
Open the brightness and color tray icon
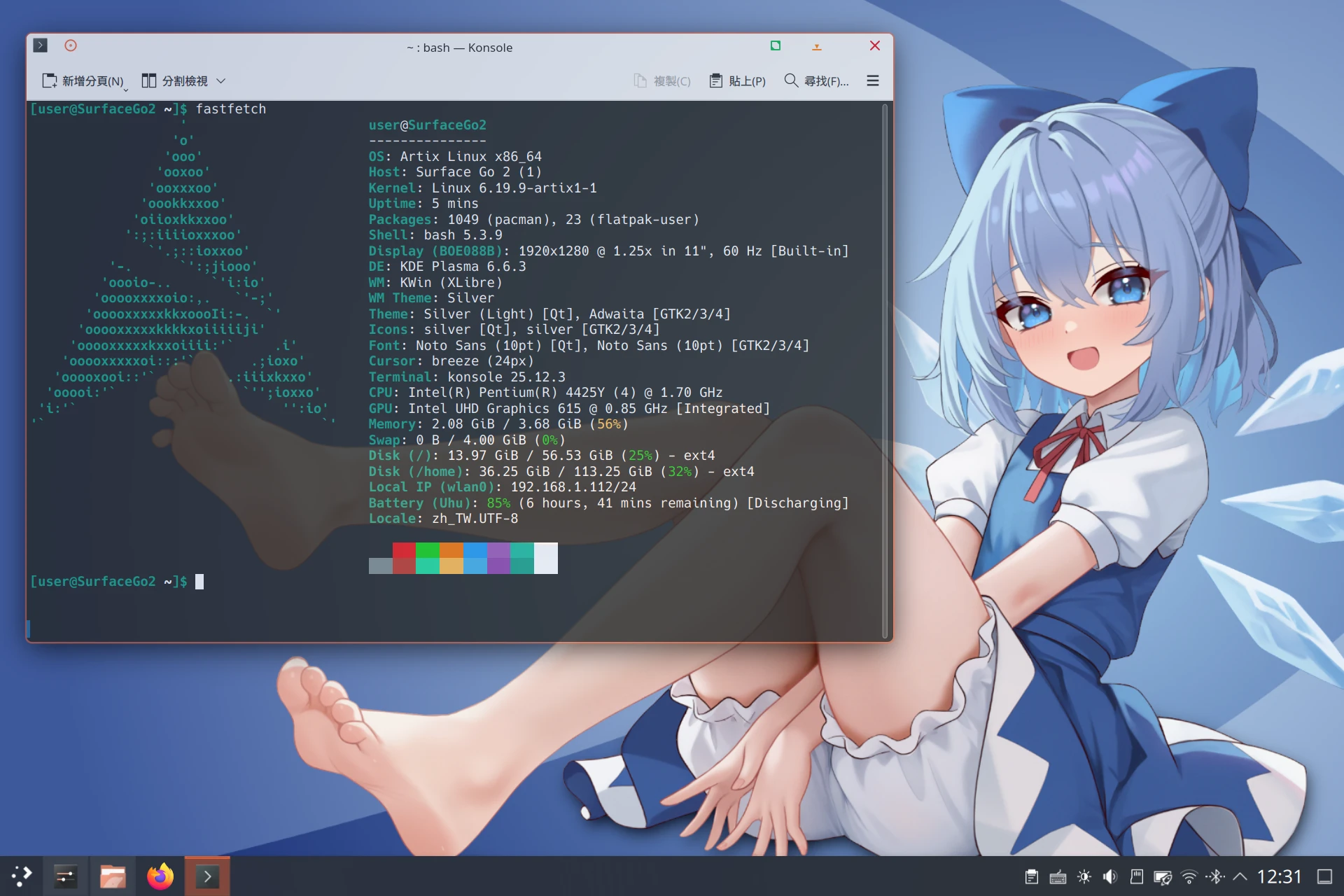coord(1084,876)
